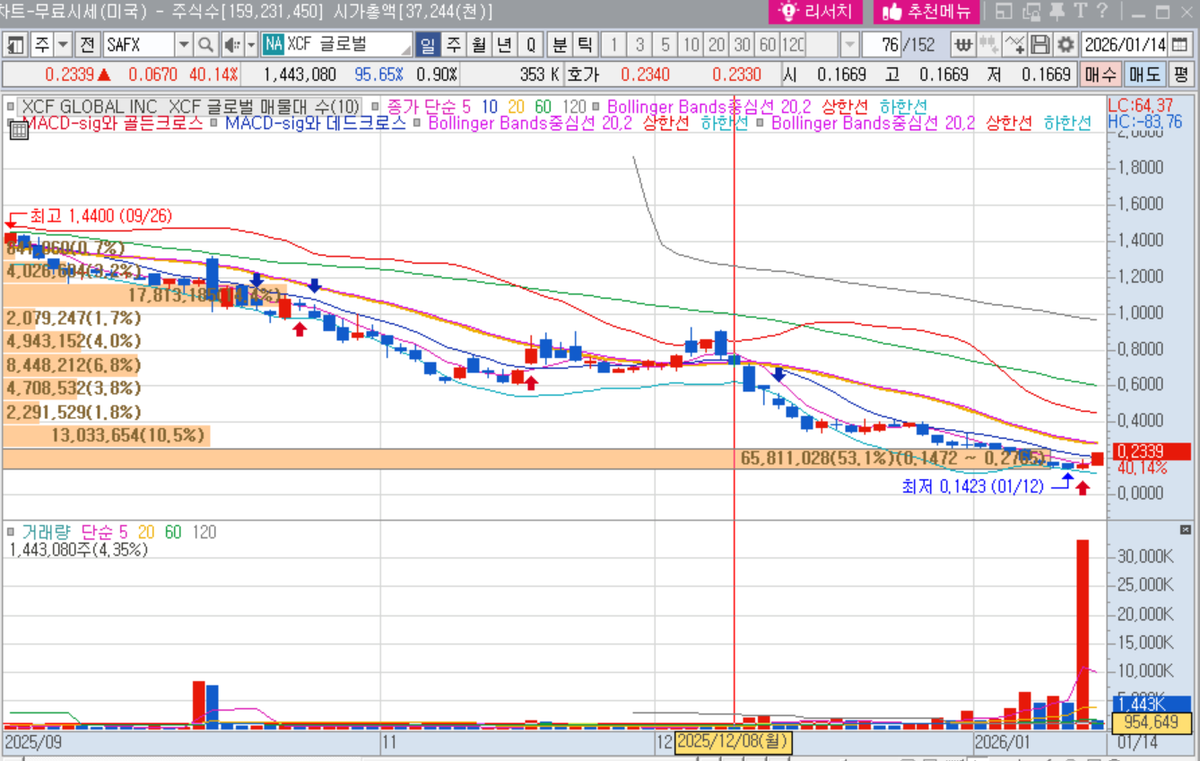Select the 30 interval button
The height and width of the screenshot is (761, 1200).
[742, 45]
